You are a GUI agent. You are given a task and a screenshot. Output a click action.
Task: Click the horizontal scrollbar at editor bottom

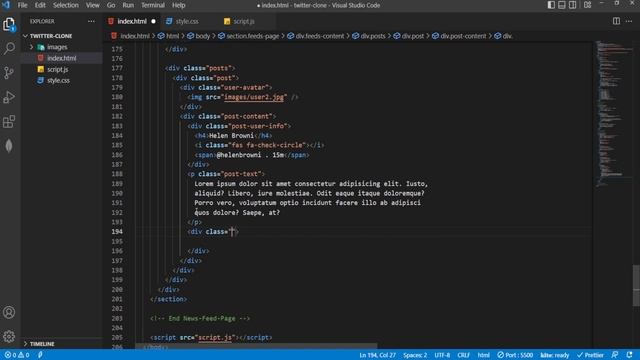(x=256, y=346)
